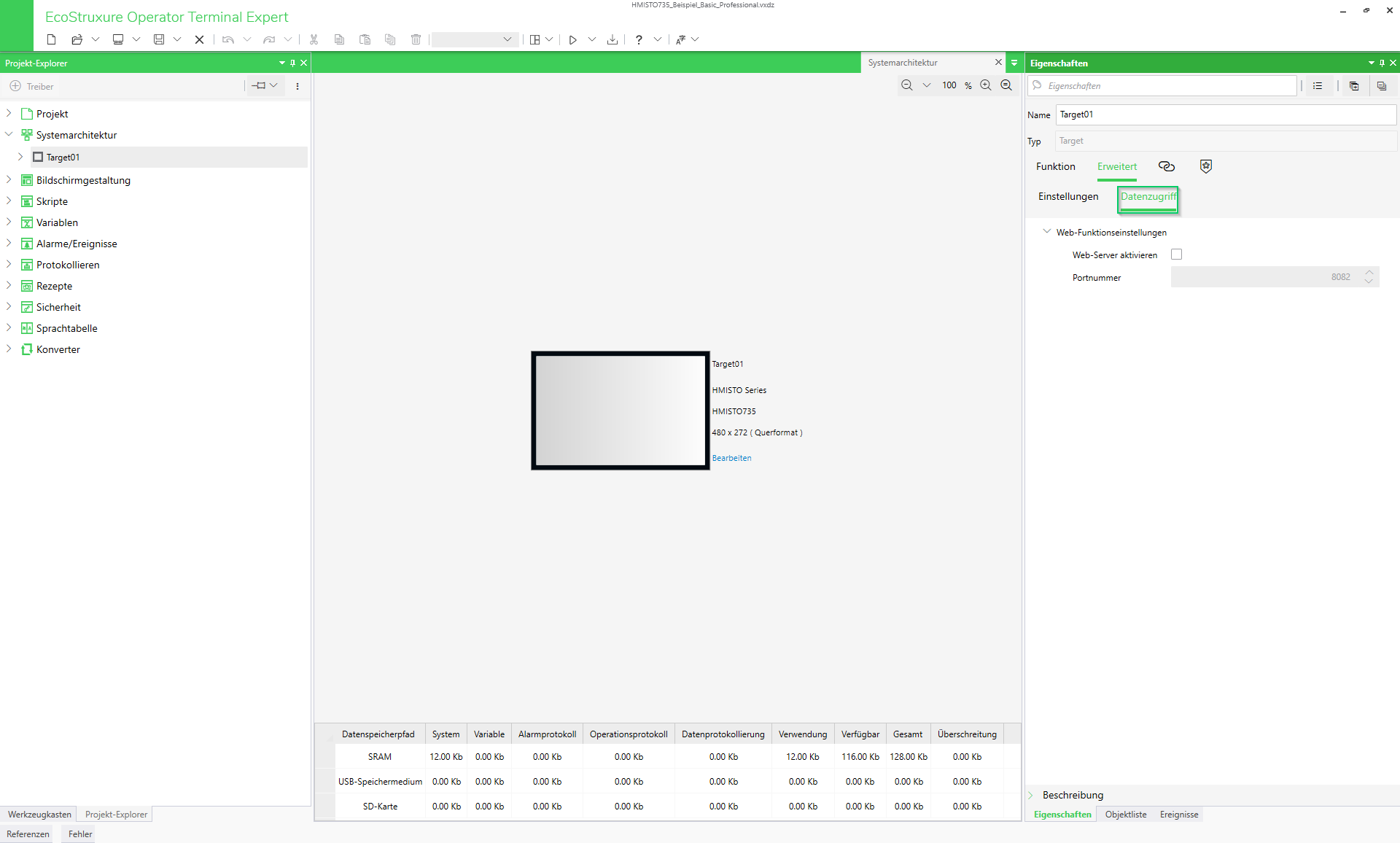Create a new project file
The height and width of the screenshot is (843, 1400).
[x=51, y=39]
